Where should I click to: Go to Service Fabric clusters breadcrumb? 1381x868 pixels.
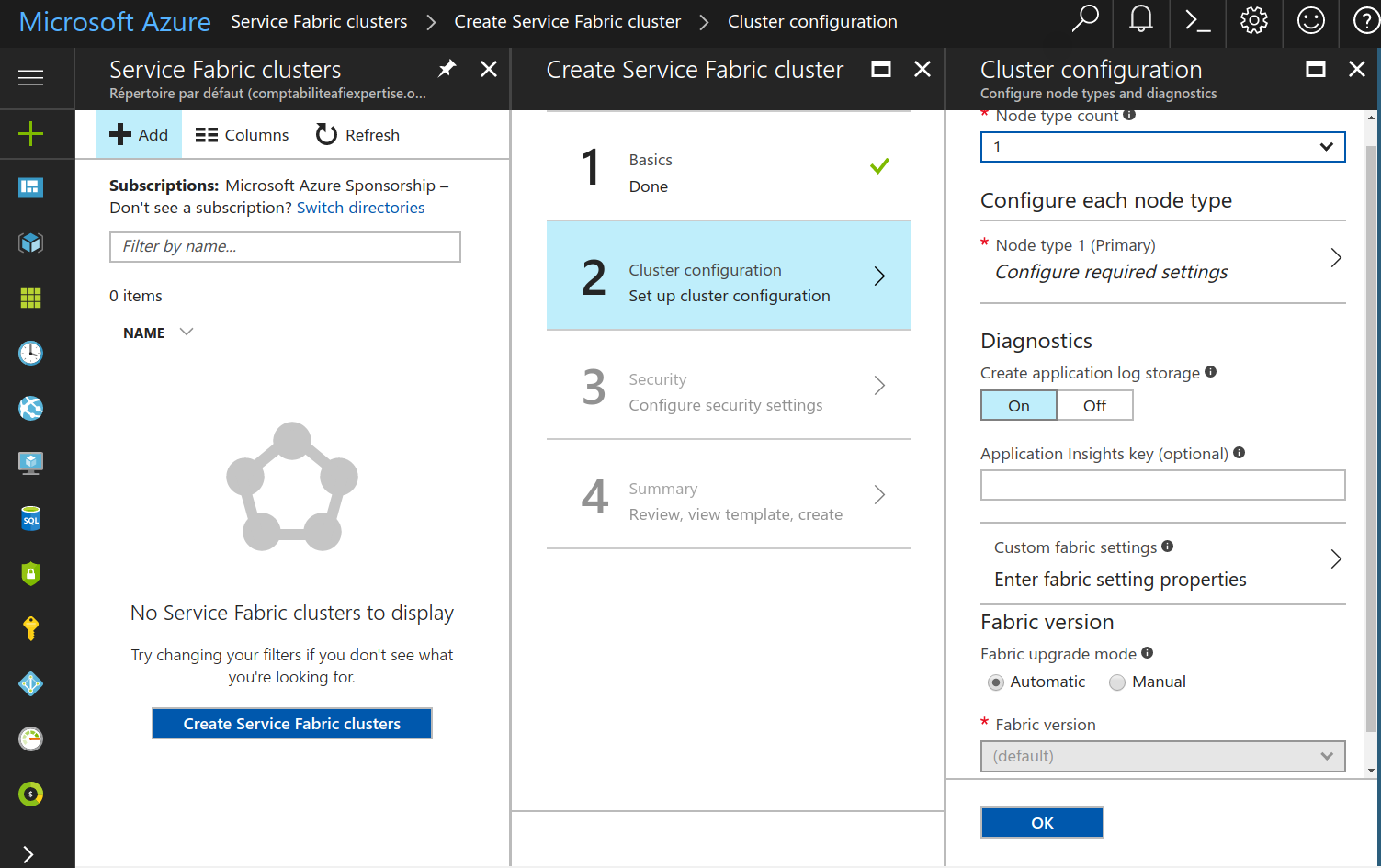[x=319, y=21]
